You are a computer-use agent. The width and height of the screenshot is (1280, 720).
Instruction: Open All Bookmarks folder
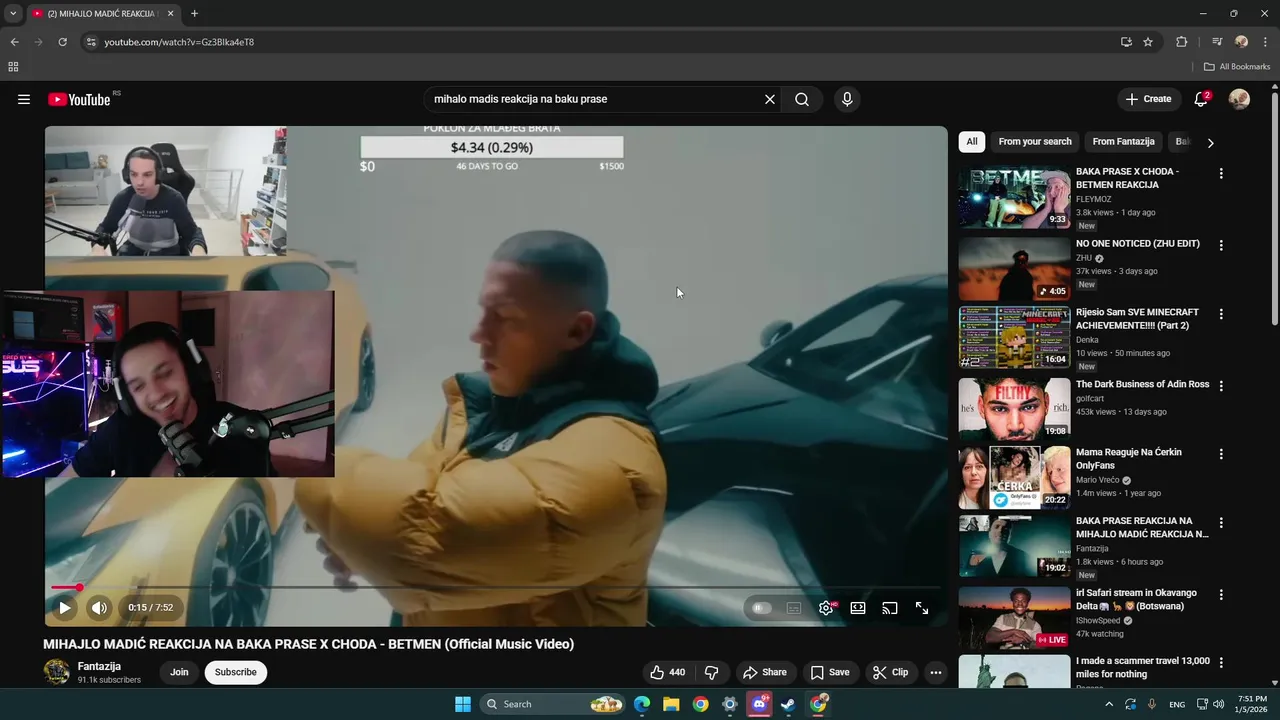click(1237, 67)
